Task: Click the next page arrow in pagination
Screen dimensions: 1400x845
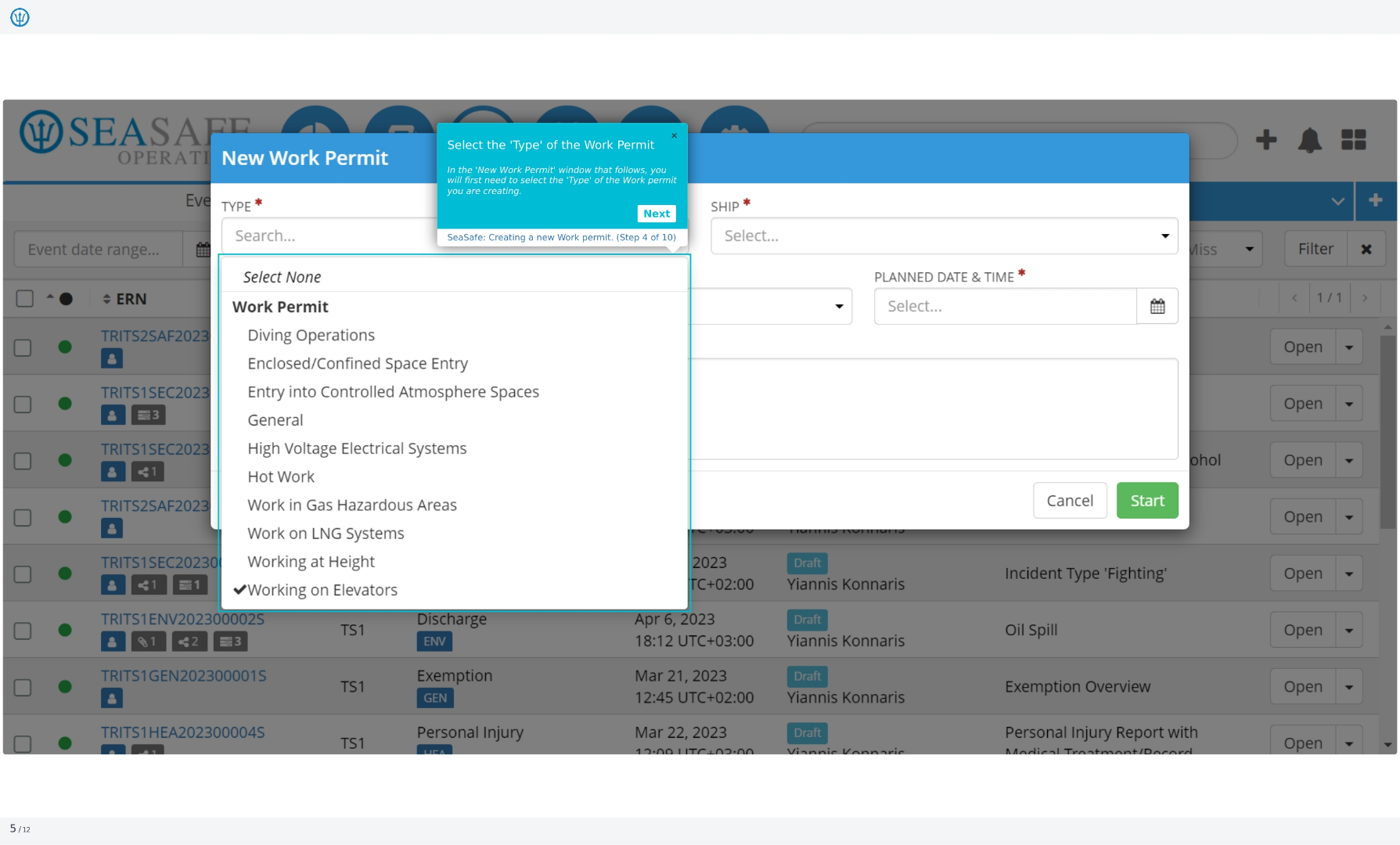Action: (1365, 298)
